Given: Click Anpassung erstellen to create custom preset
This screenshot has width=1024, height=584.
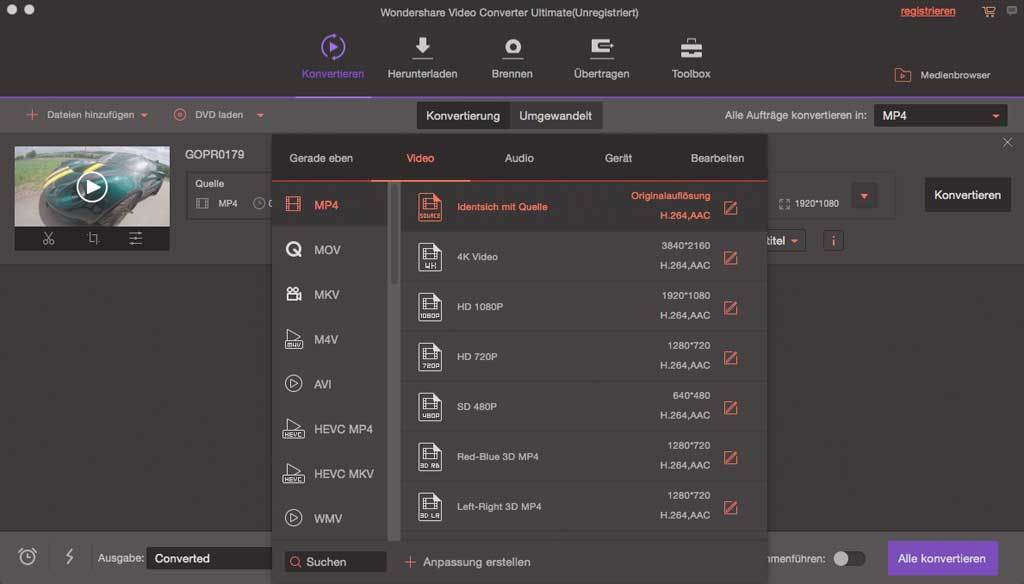Looking at the screenshot, I should [x=468, y=562].
